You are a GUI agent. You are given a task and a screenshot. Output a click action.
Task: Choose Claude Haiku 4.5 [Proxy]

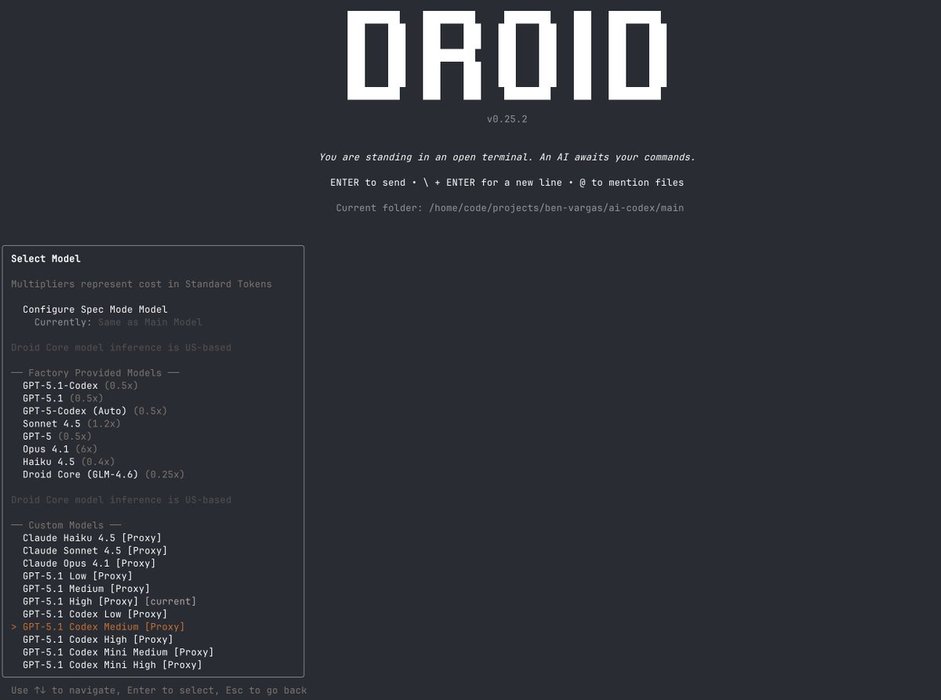[x=92, y=538]
